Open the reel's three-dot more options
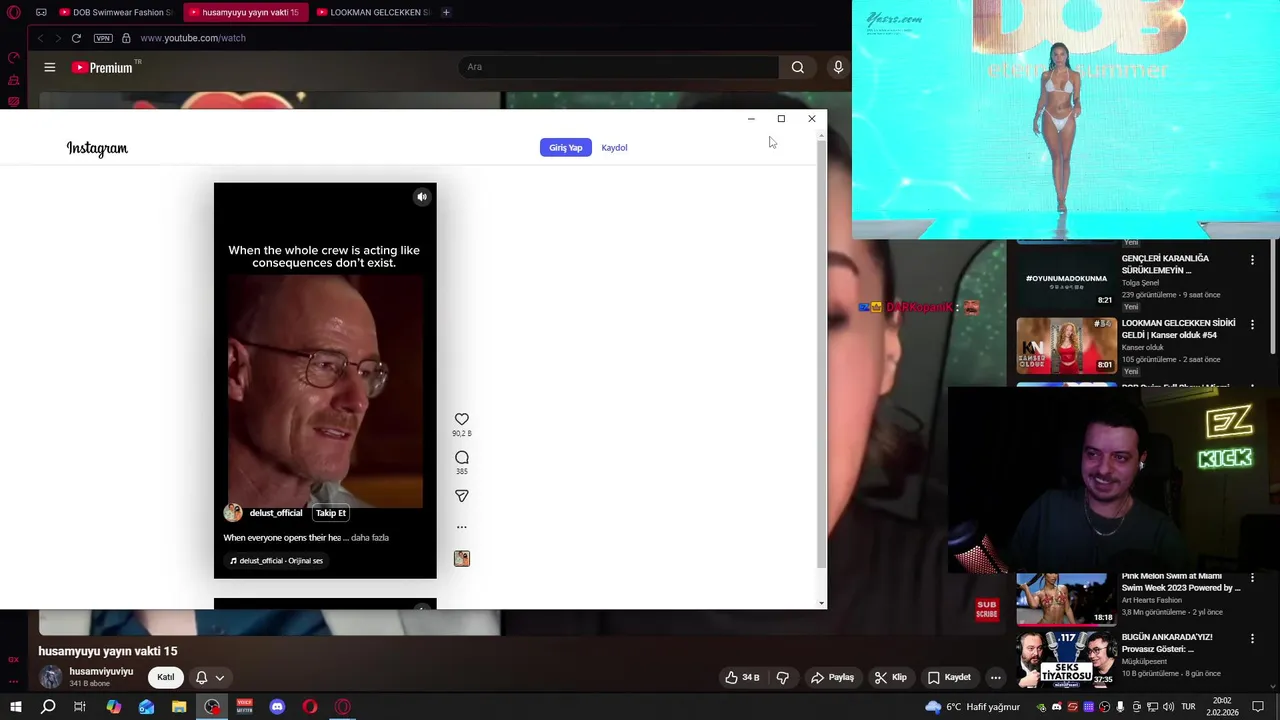Screen dimensions: 1280x720 [x=461, y=527]
